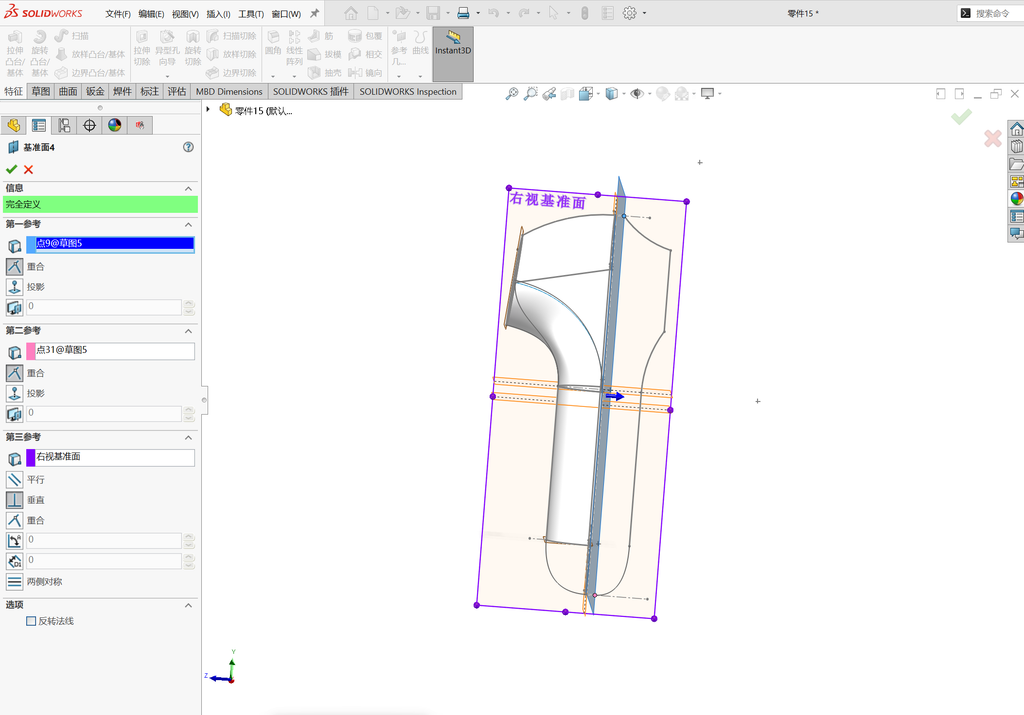This screenshot has width=1024, height=715.
Task: Select 重合 option under 第二参考
Action: coord(14,373)
